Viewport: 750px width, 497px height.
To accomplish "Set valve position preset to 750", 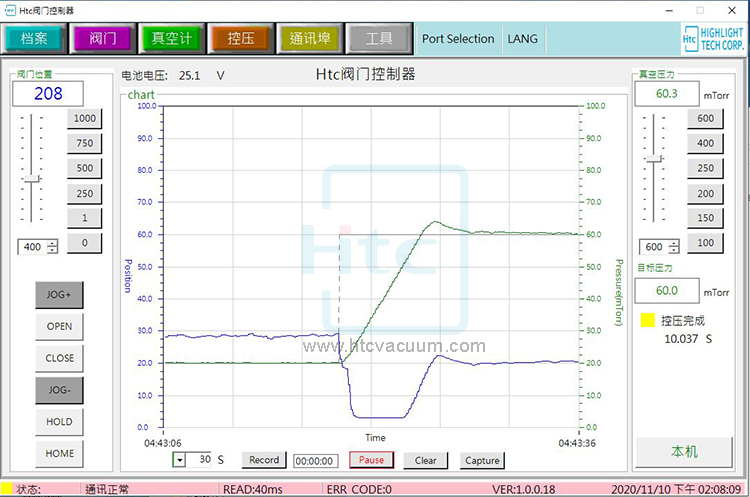I will tap(85, 144).
